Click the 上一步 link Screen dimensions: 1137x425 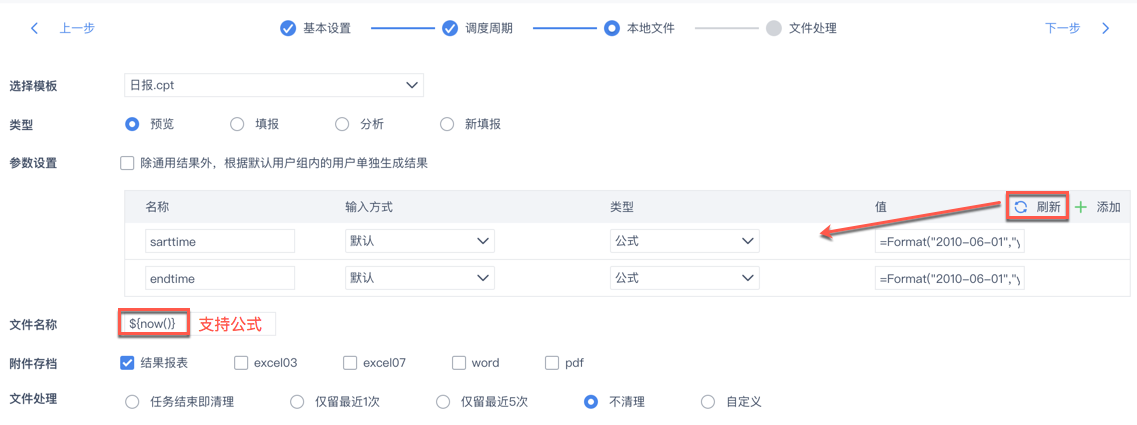[x=77, y=28]
